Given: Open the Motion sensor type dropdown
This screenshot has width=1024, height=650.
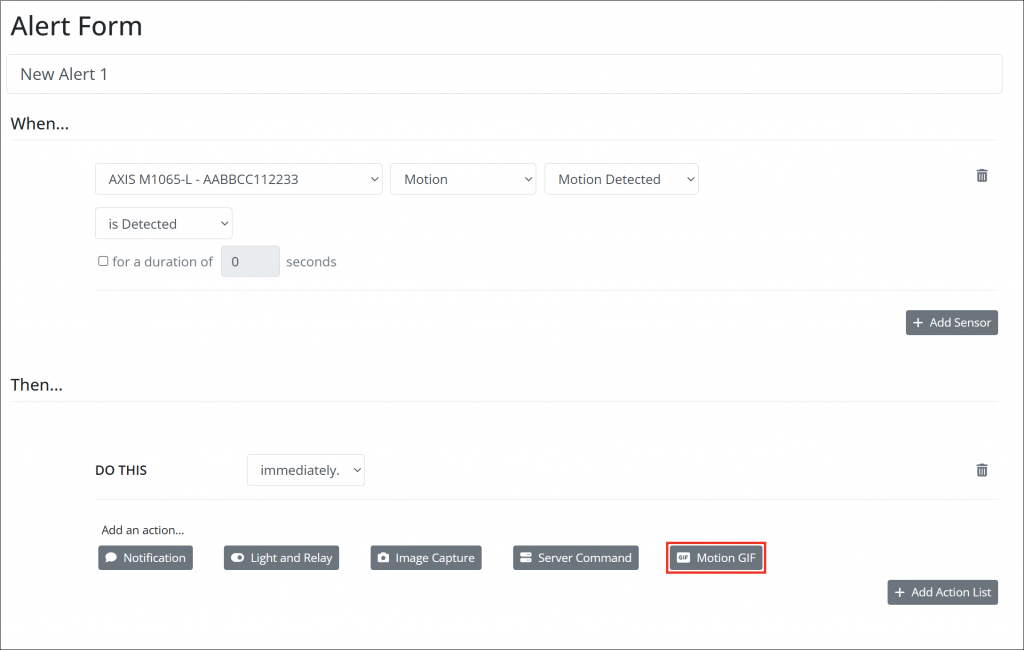Looking at the screenshot, I should 463,178.
